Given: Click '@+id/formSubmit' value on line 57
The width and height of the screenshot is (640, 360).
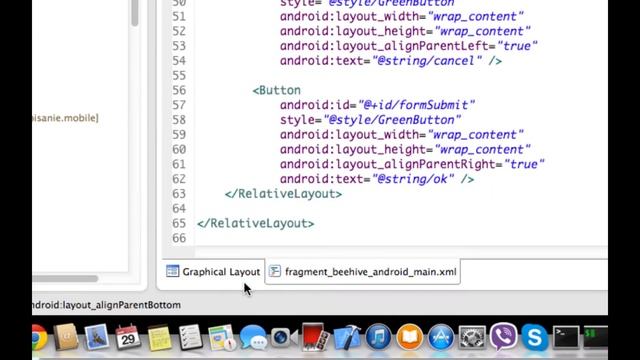Looking at the screenshot, I should (416, 105).
